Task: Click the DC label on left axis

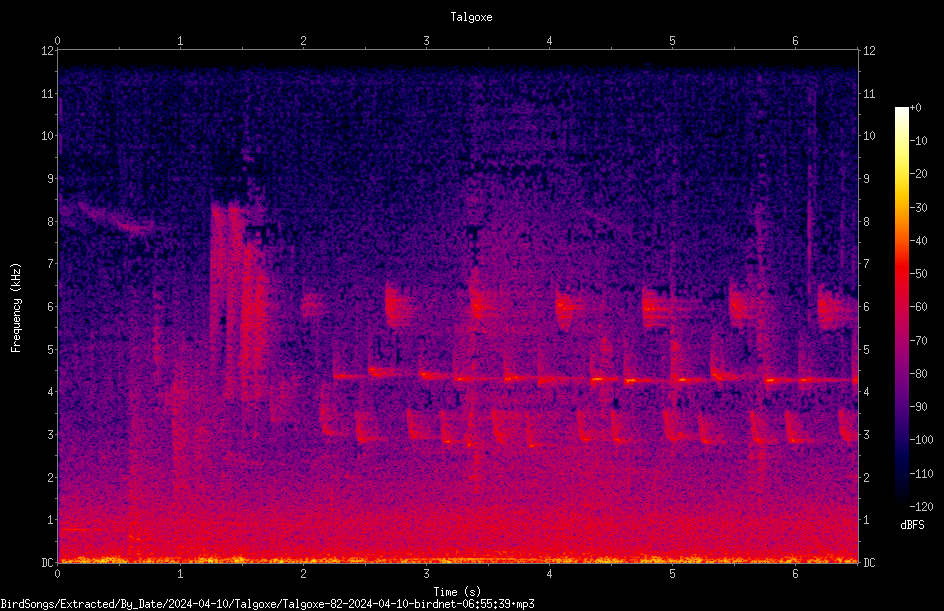Action: 48,562
